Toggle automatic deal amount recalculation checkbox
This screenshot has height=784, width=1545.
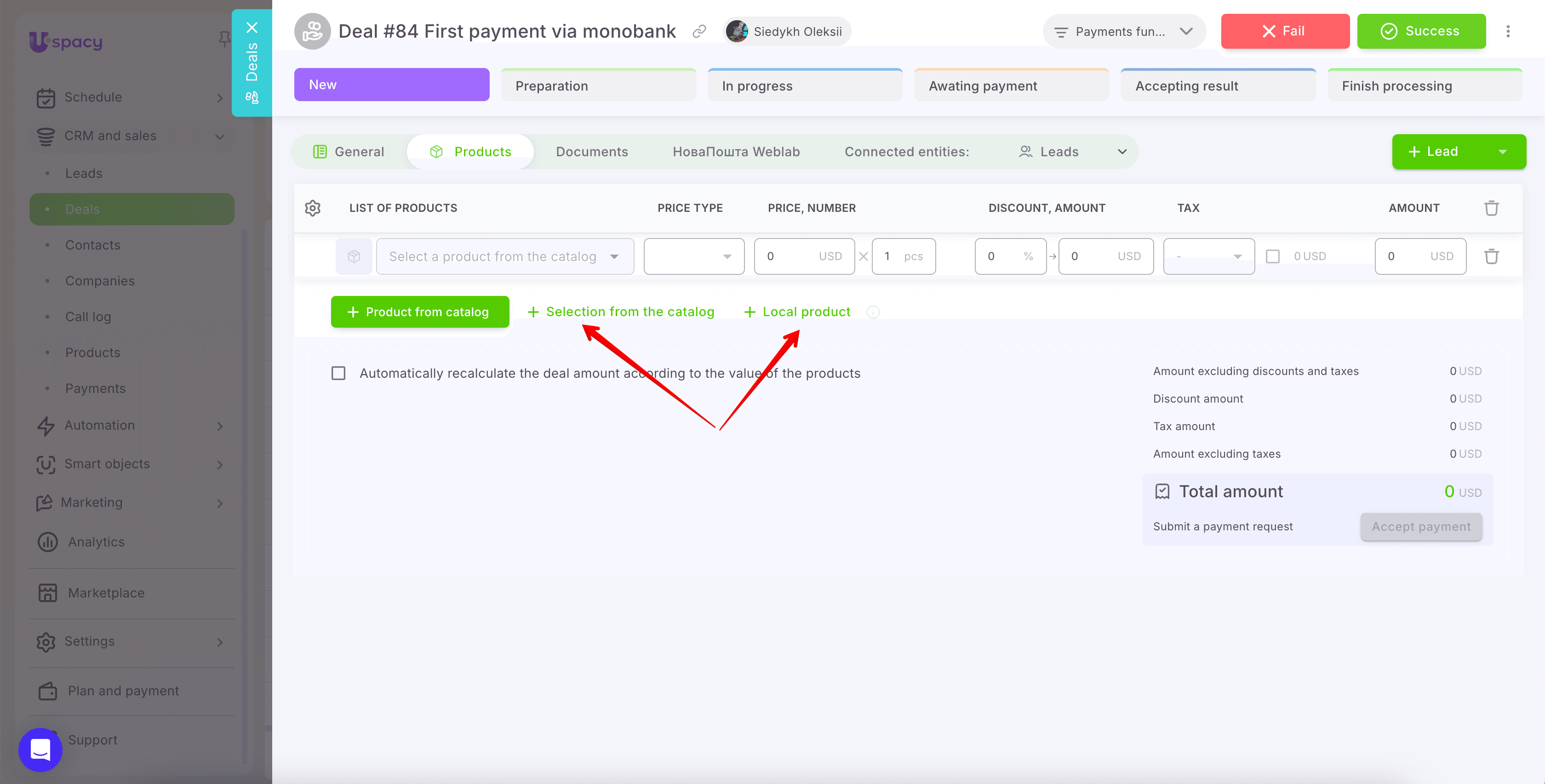[x=338, y=374]
